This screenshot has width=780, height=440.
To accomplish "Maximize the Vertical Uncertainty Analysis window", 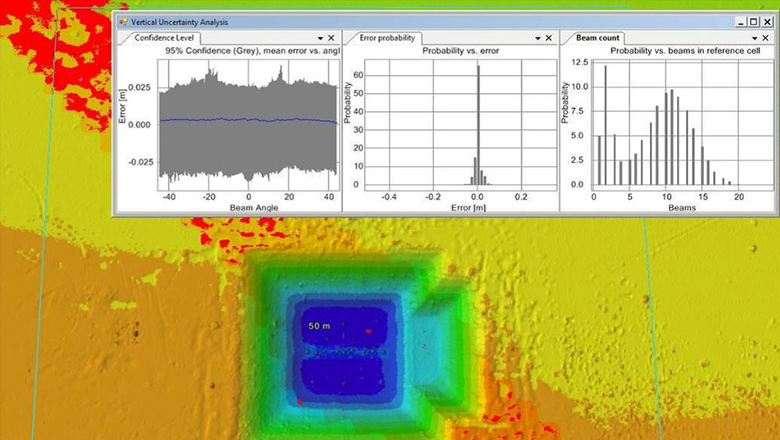I will [754, 22].
